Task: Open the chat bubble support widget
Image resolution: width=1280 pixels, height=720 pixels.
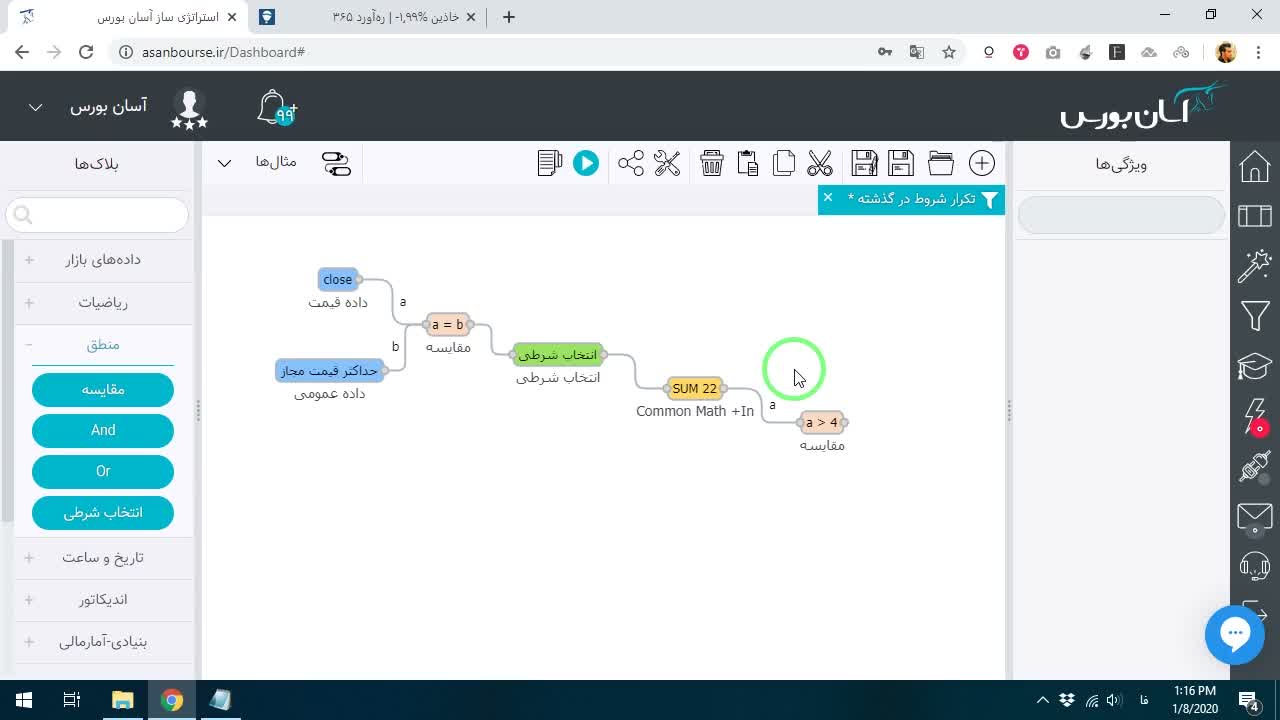Action: 1235,634
